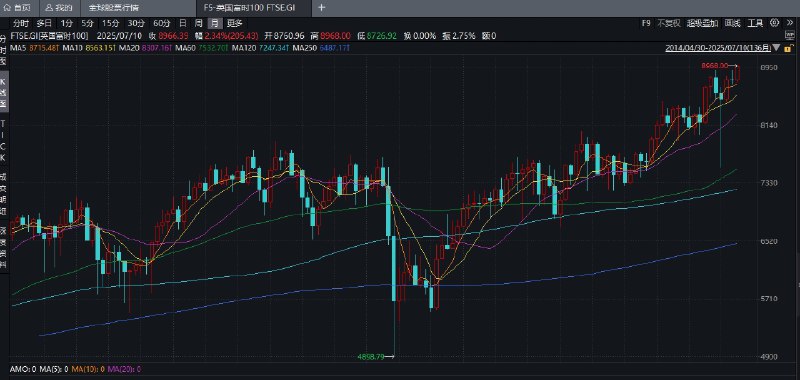Click the 8140 price axis label

(769, 125)
